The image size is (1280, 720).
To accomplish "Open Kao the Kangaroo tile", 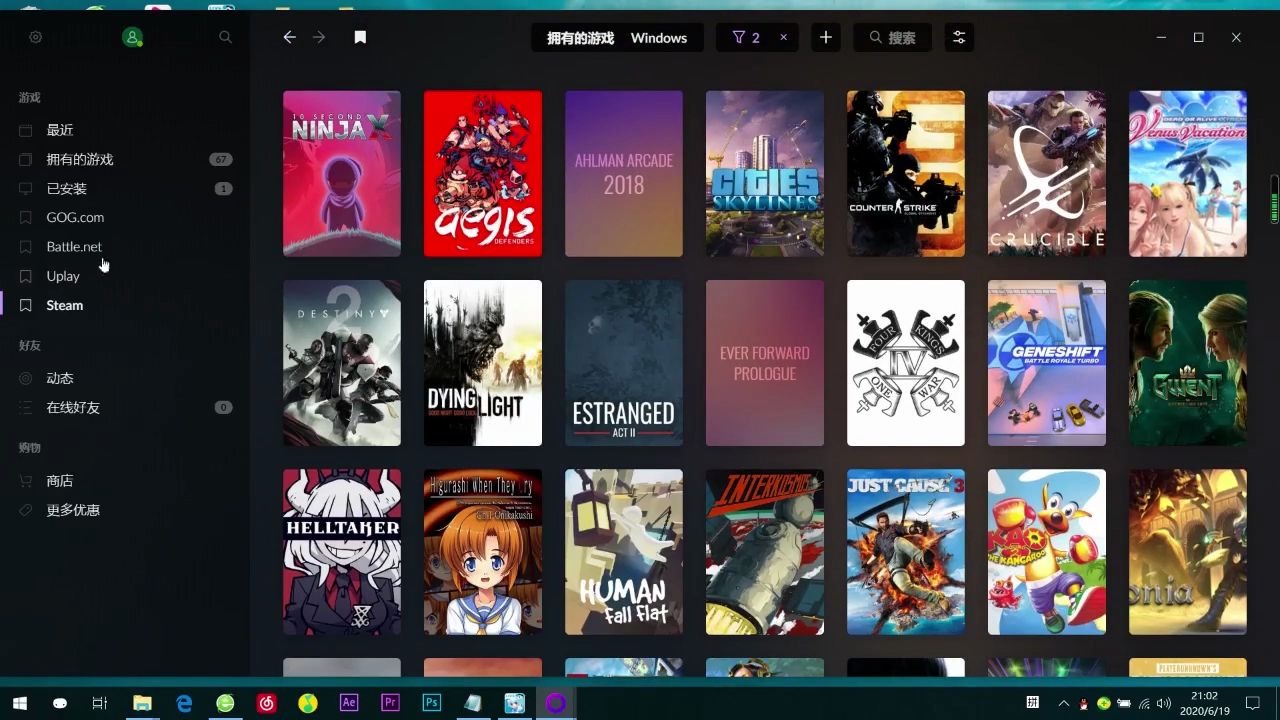I will (x=1047, y=552).
